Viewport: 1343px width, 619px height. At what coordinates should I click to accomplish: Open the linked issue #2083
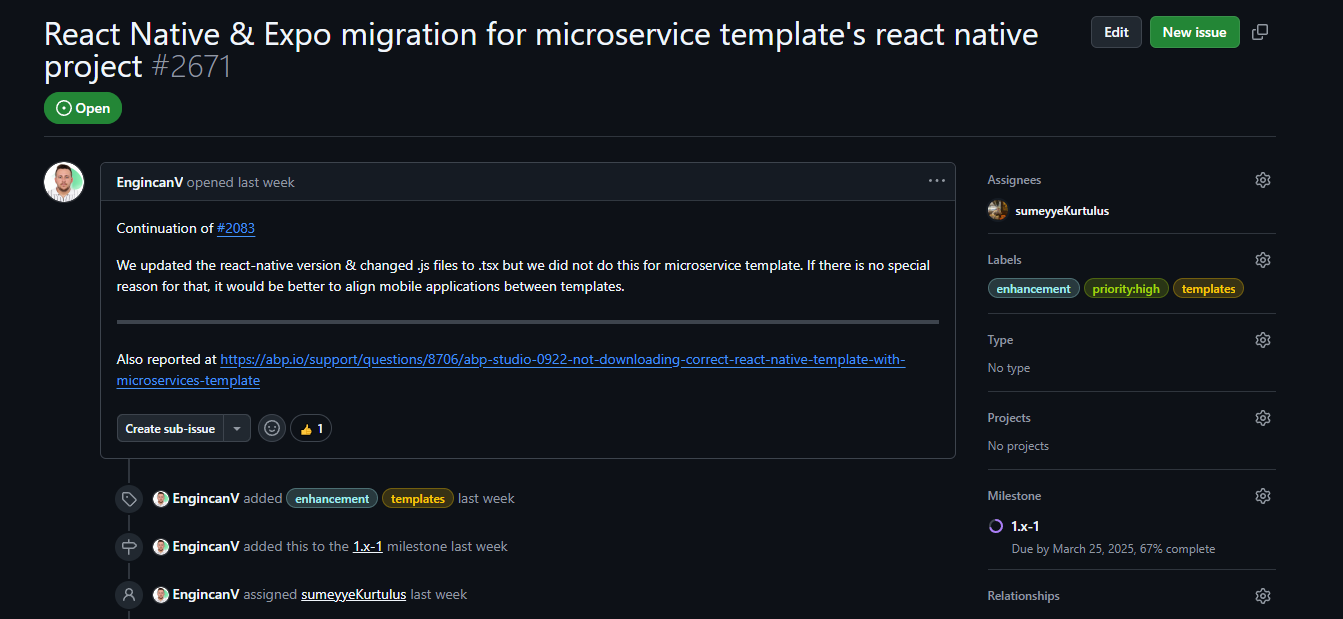point(236,228)
